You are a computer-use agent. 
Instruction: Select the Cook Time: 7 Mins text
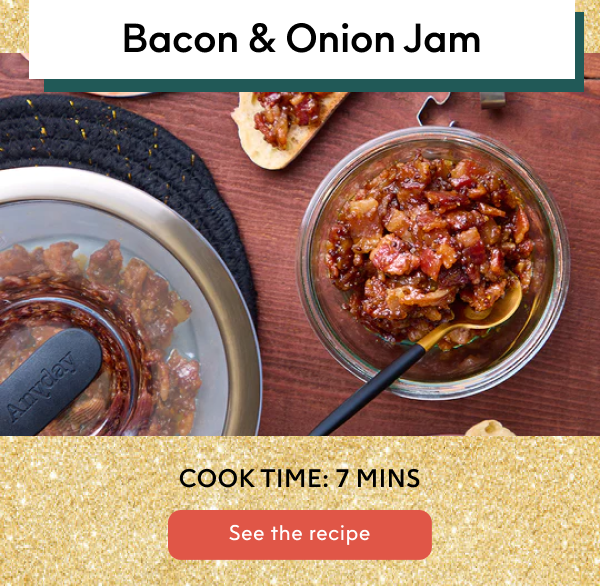[300, 478]
